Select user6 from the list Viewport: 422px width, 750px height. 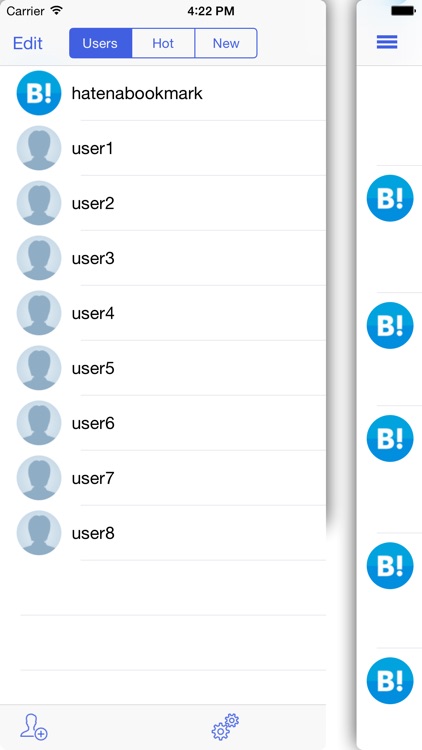pyautogui.click(x=163, y=423)
